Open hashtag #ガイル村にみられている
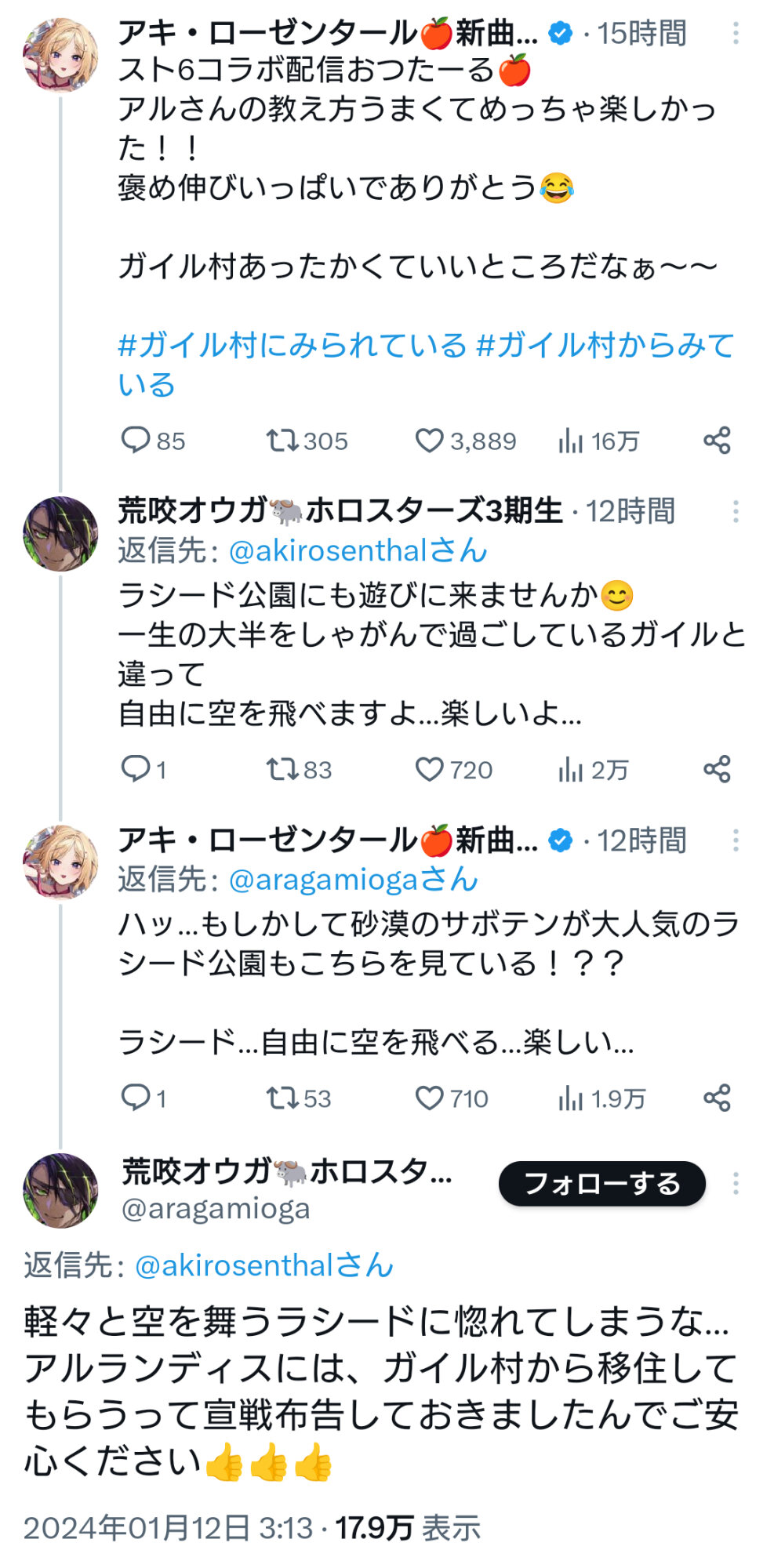774x1568 pixels. point(292,346)
